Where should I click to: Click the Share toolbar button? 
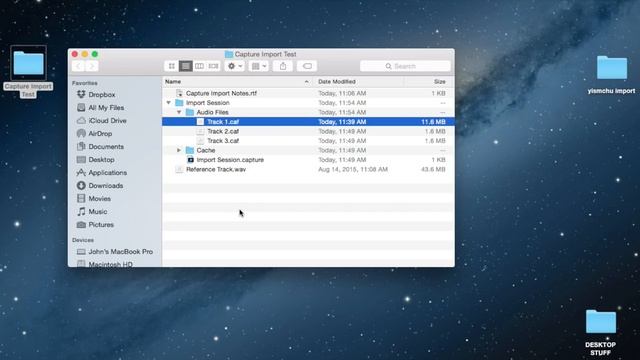(x=283, y=66)
